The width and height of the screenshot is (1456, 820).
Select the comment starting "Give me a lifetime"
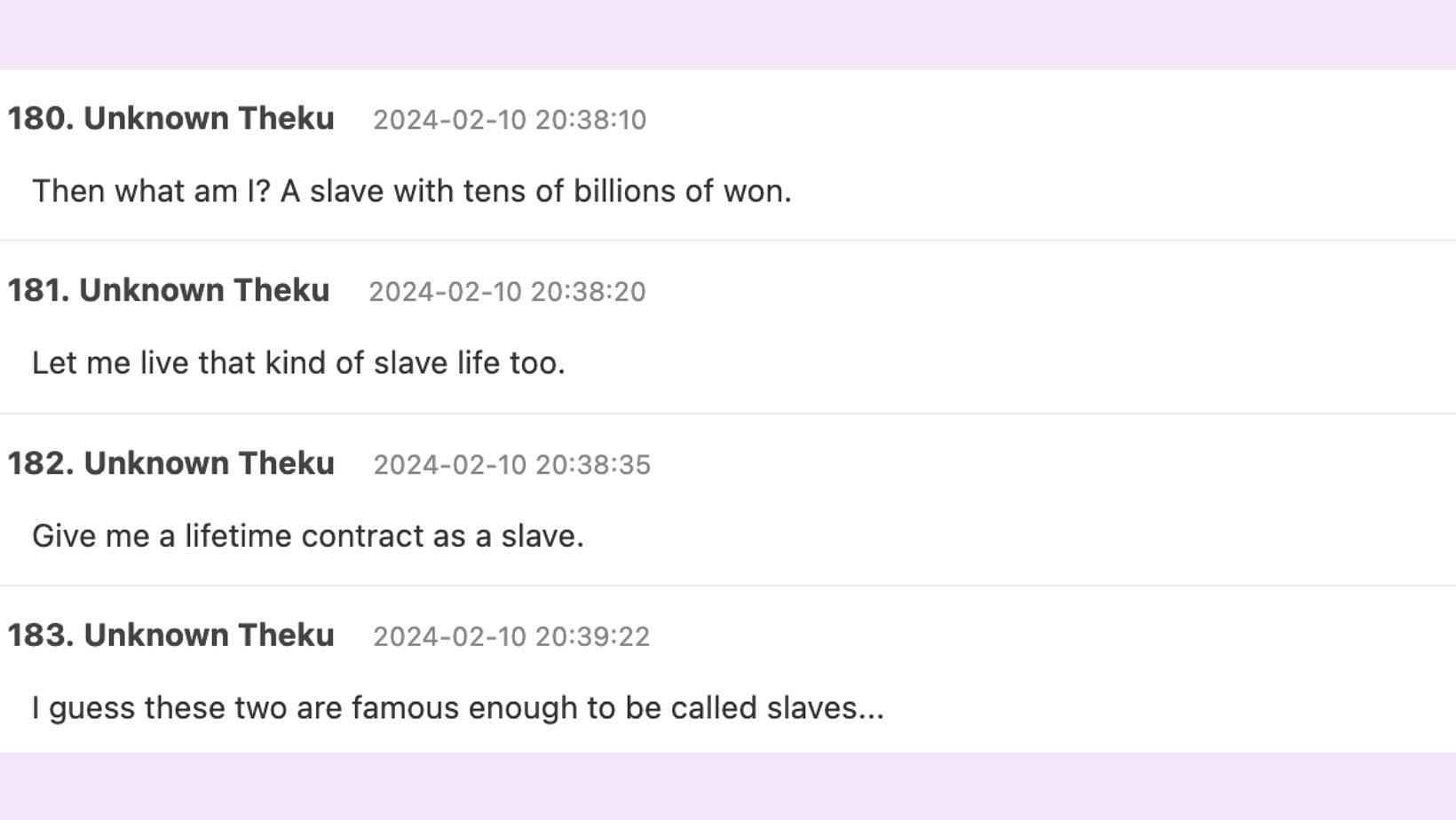[x=308, y=536]
